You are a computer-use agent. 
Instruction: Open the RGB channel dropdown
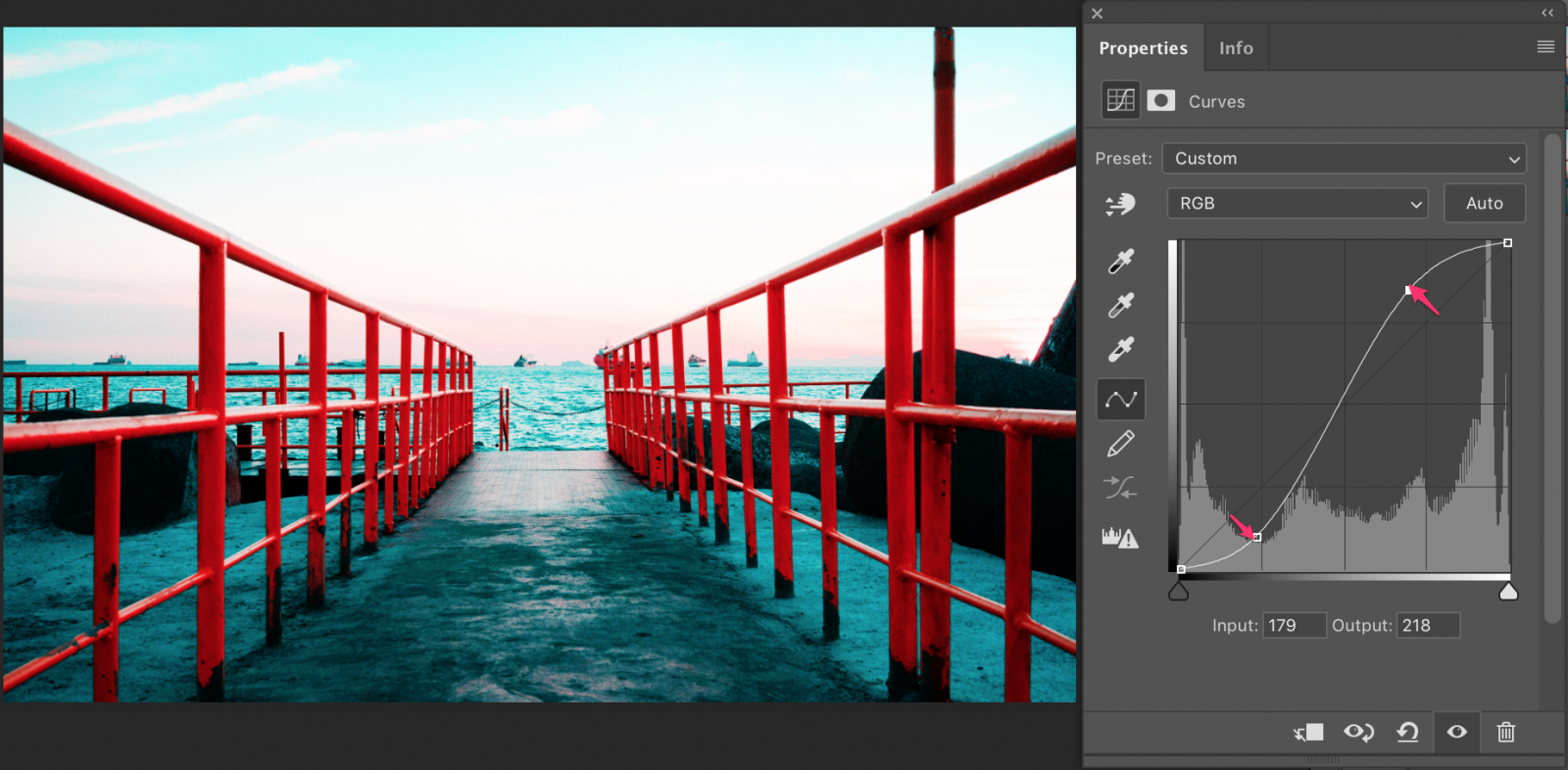tap(1297, 204)
